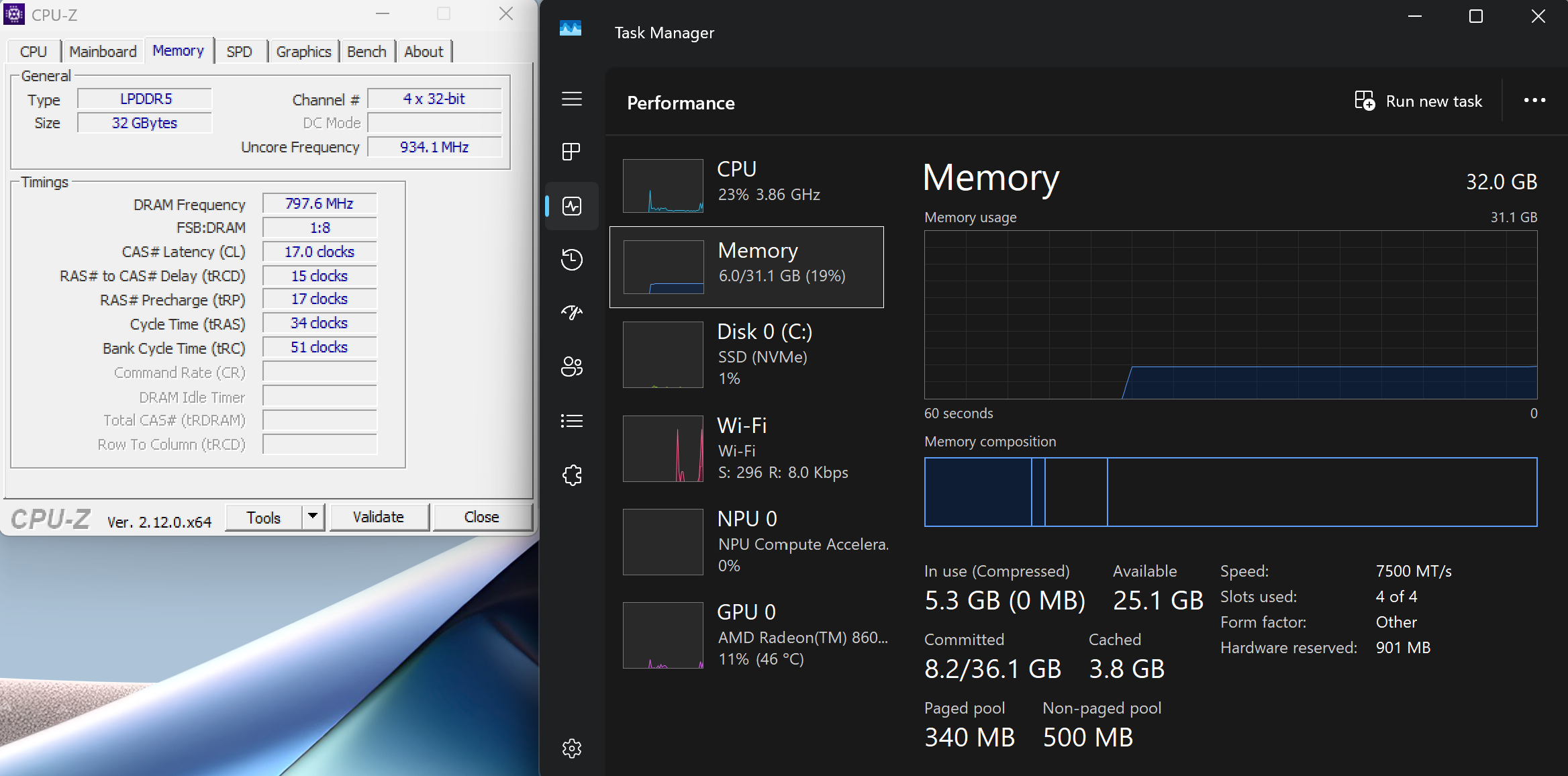Click the RAS# Precharge value 17 clocks
Screen dimensions: 1568x776
pyautogui.click(x=320, y=299)
